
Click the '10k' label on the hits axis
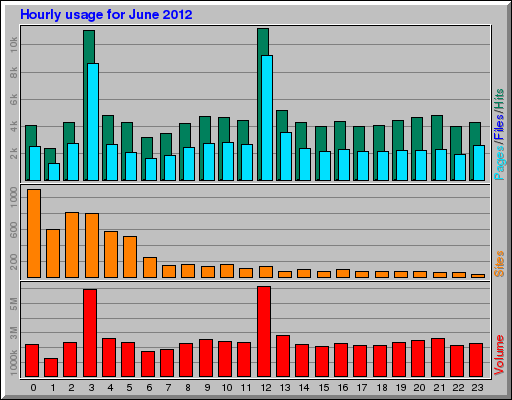(13, 45)
